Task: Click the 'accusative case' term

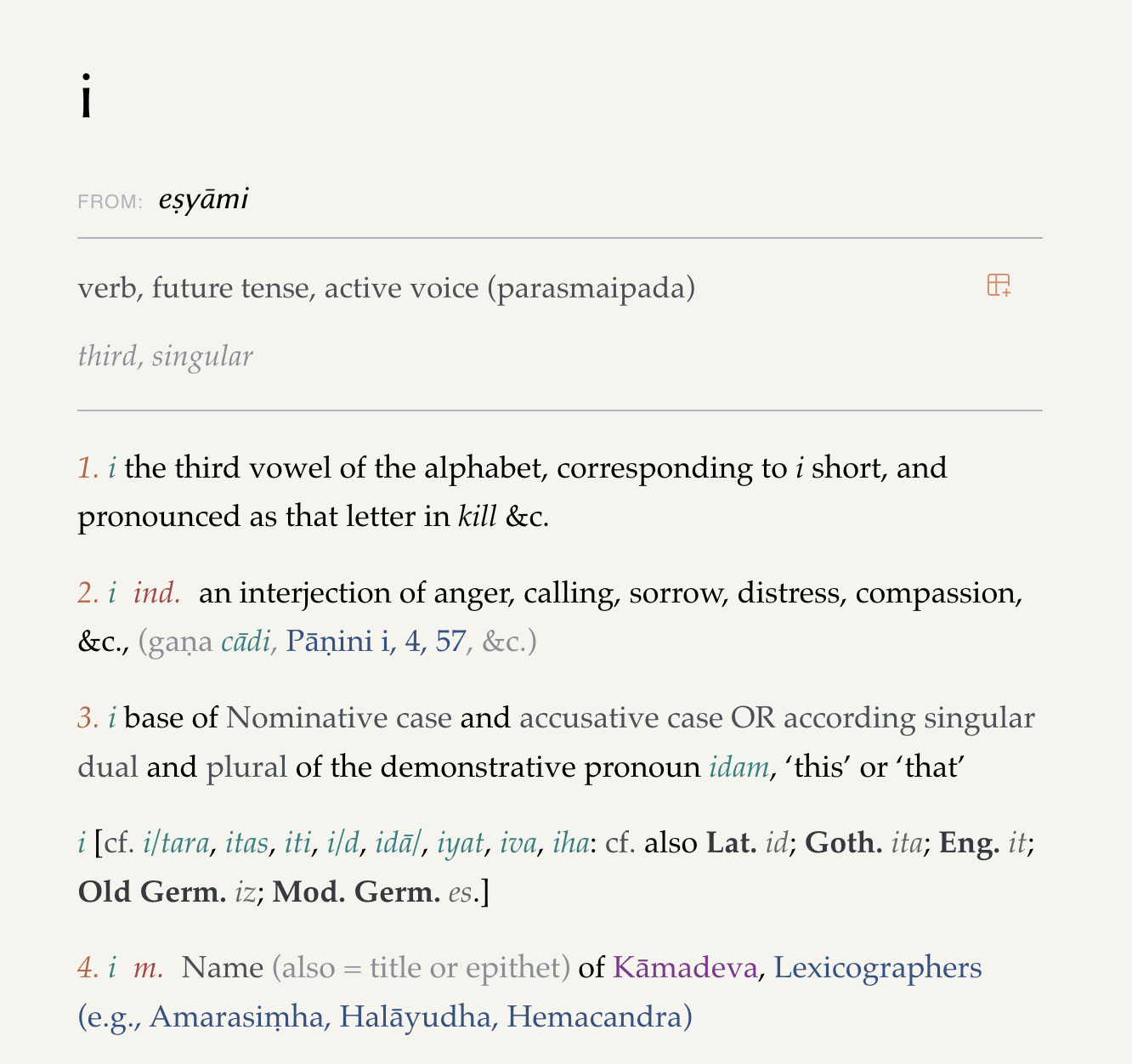Action: tap(620, 718)
